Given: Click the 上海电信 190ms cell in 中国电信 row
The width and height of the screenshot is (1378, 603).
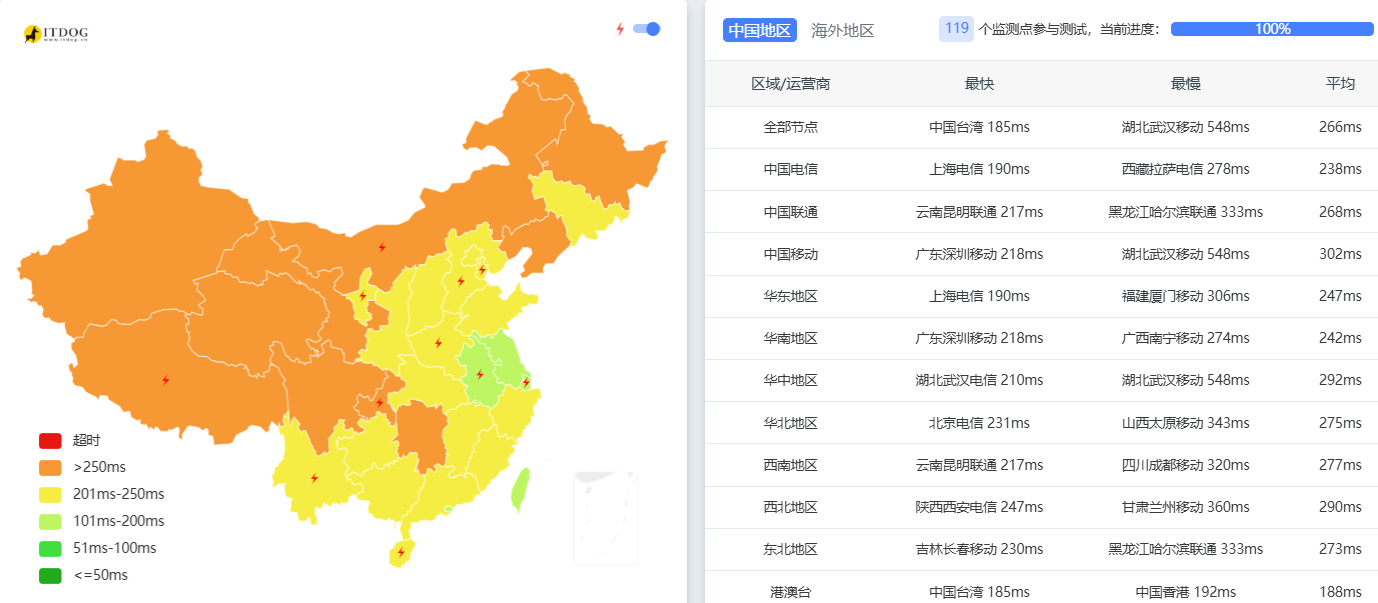Looking at the screenshot, I should pyautogui.click(x=980, y=169).
